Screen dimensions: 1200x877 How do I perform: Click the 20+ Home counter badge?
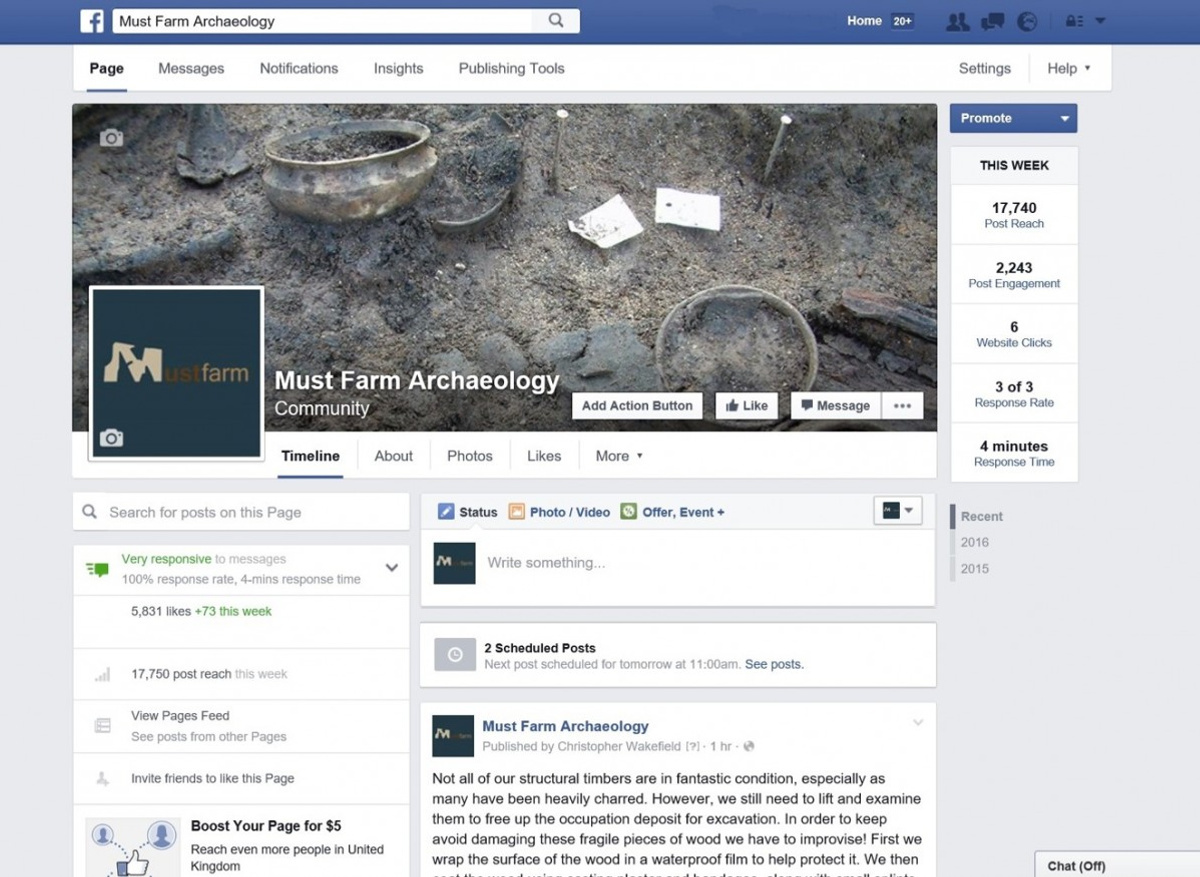(903, 21)
